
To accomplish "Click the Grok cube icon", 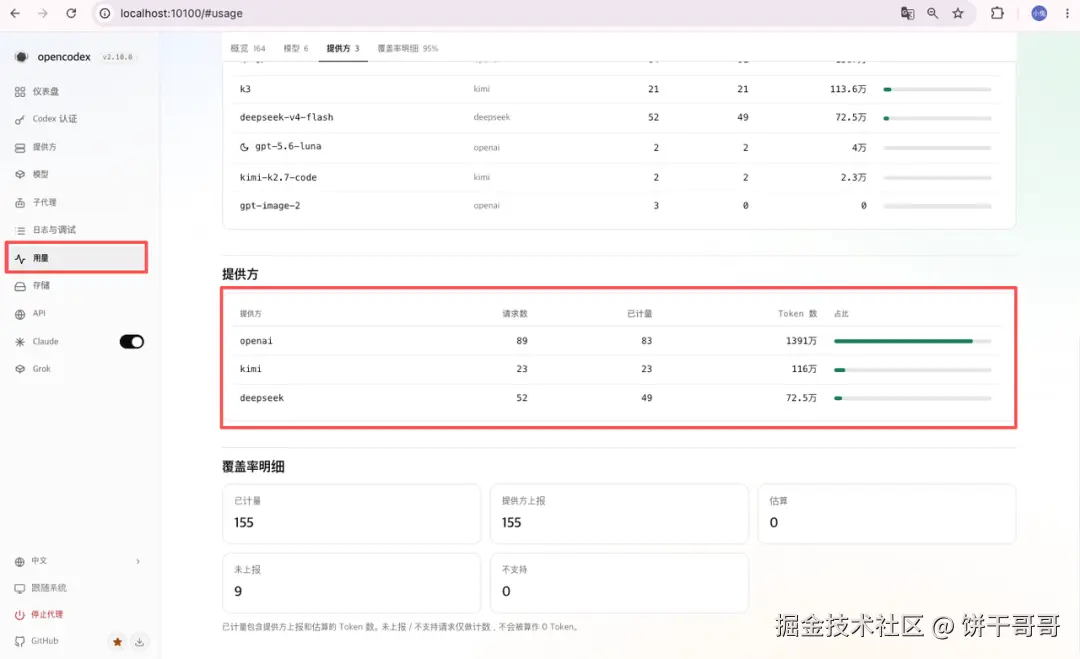I will [x=20, y=369].
